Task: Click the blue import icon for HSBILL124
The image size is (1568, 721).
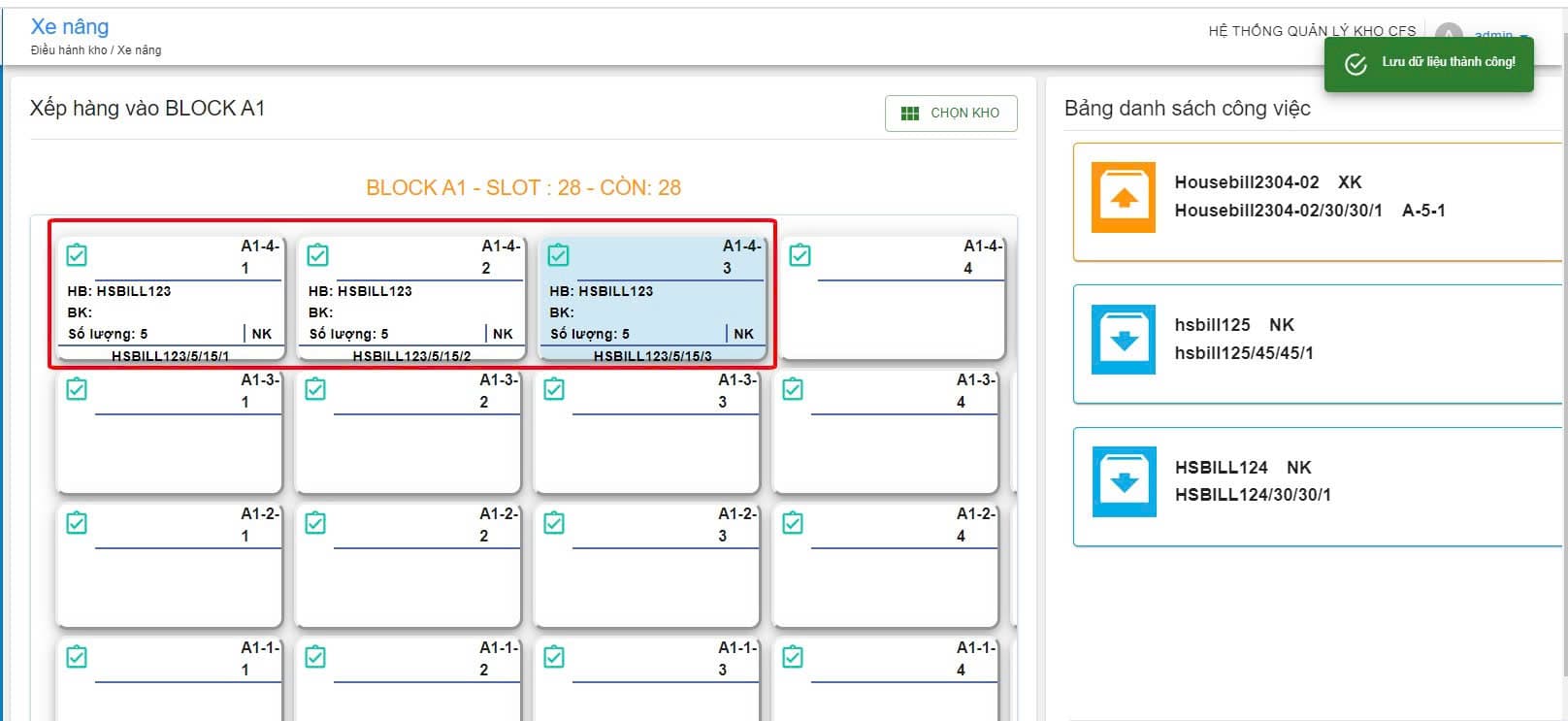Action: [1123, 481]
